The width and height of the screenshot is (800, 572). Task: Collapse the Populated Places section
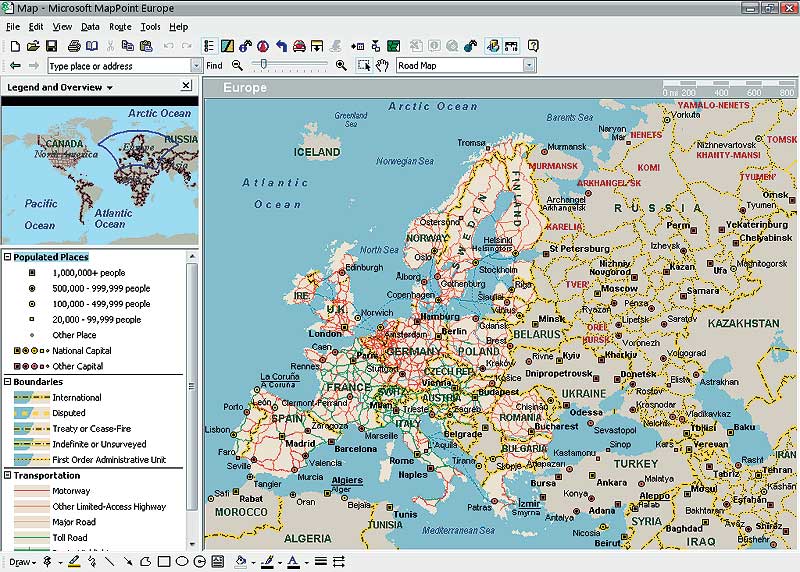8,257
